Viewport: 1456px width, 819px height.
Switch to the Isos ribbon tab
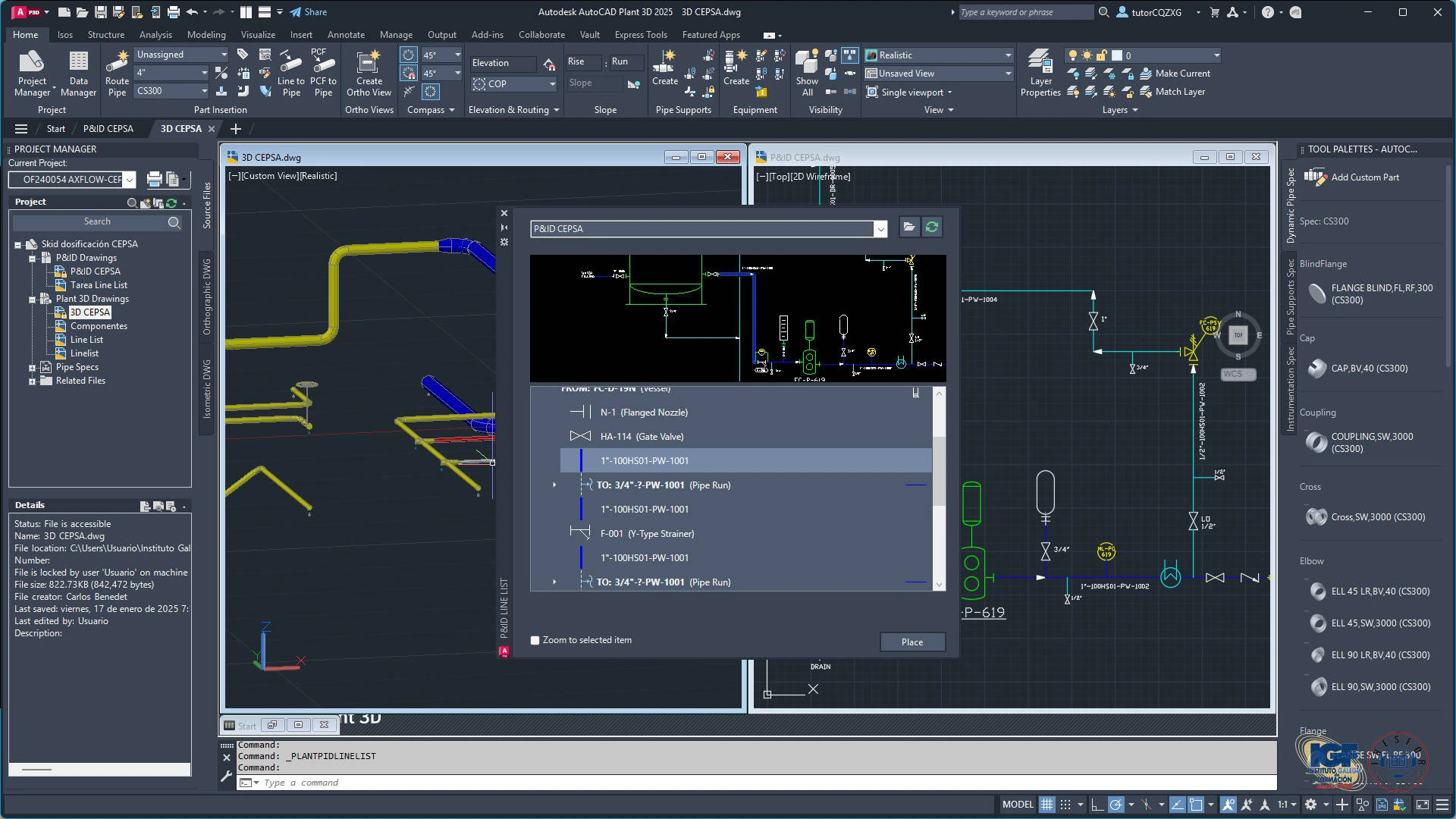65,35
